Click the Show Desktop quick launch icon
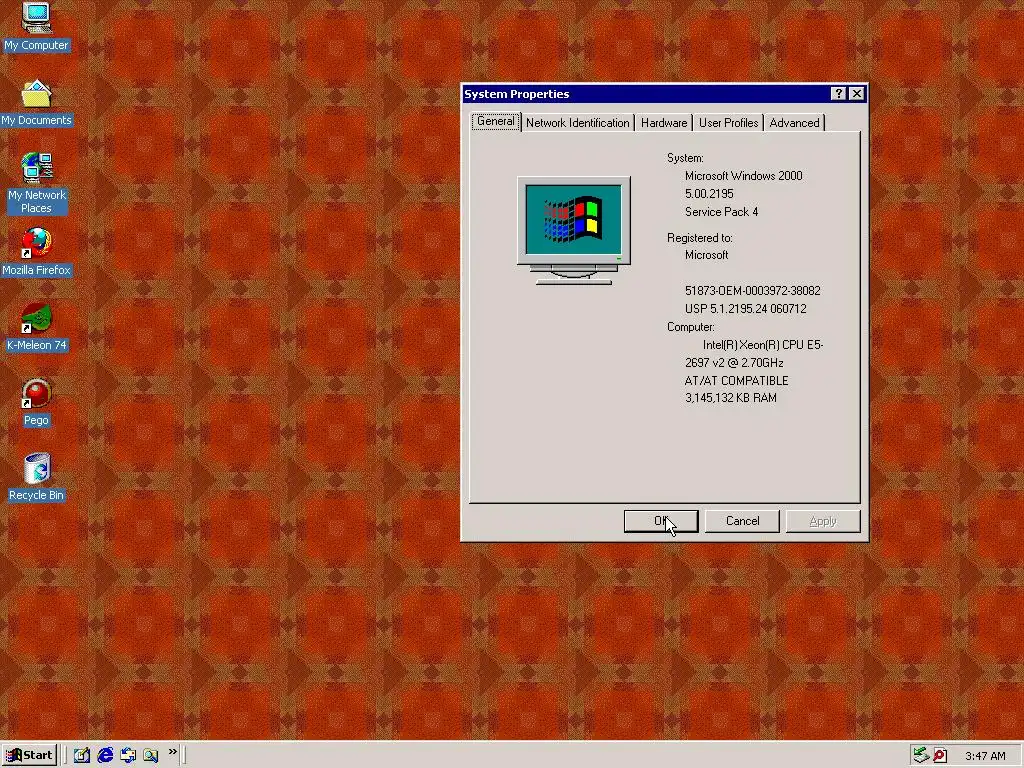 coord(82,755)
